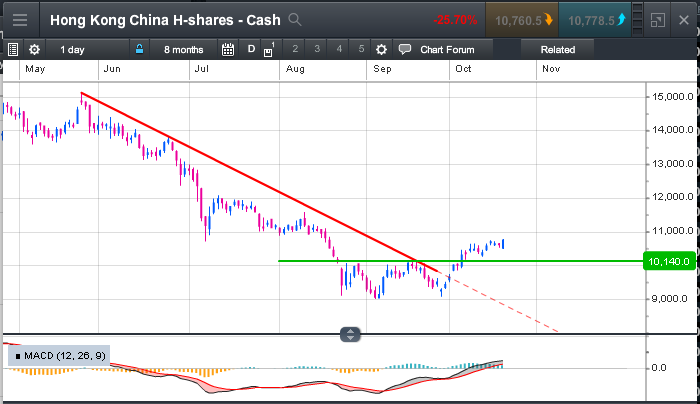Open layout settings gear after slot 5
Image resolution: width=700 pixels, height=404 pixels.
click(381, 50)
